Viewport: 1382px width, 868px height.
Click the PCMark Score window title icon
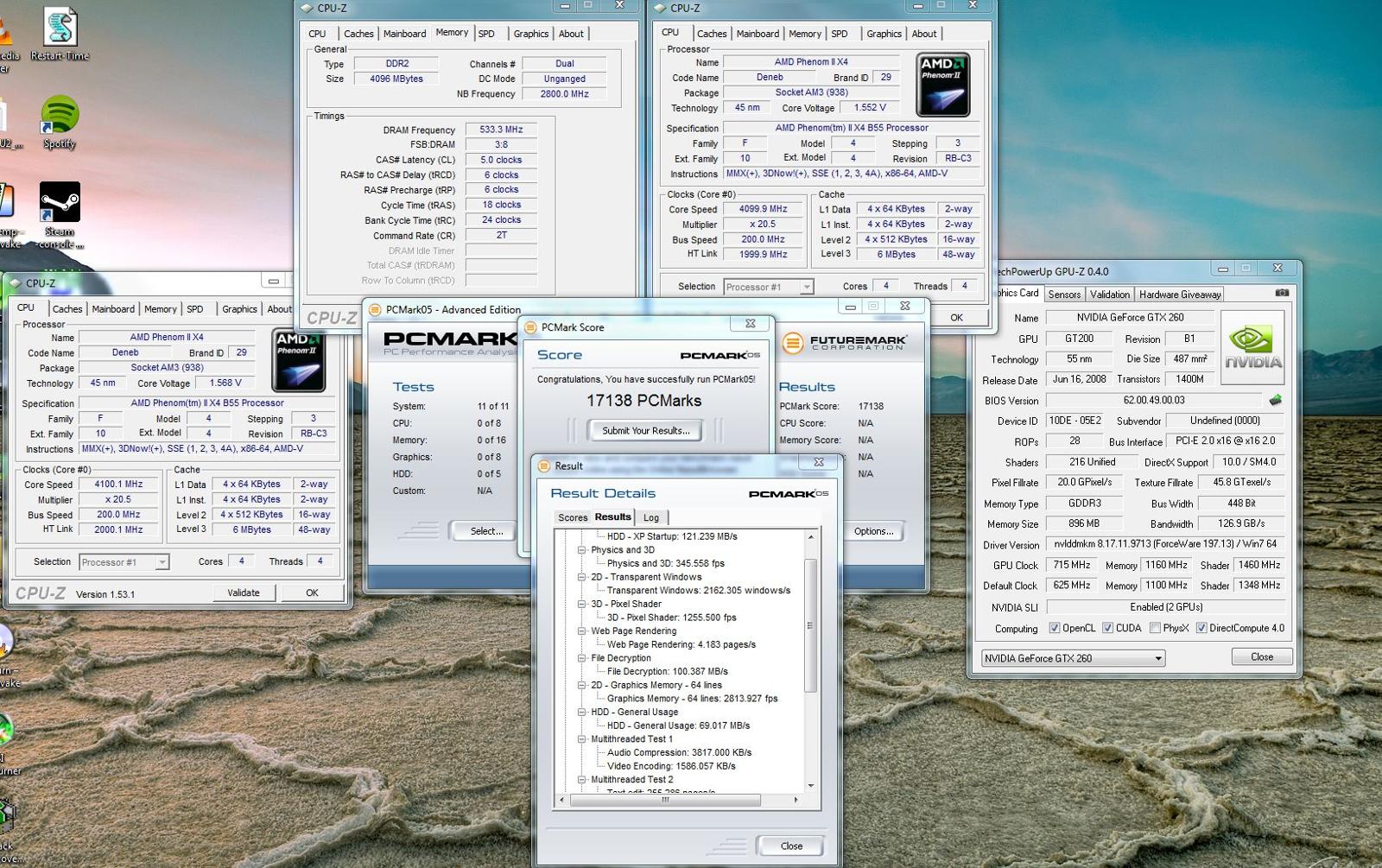click(x=530, y=327)
